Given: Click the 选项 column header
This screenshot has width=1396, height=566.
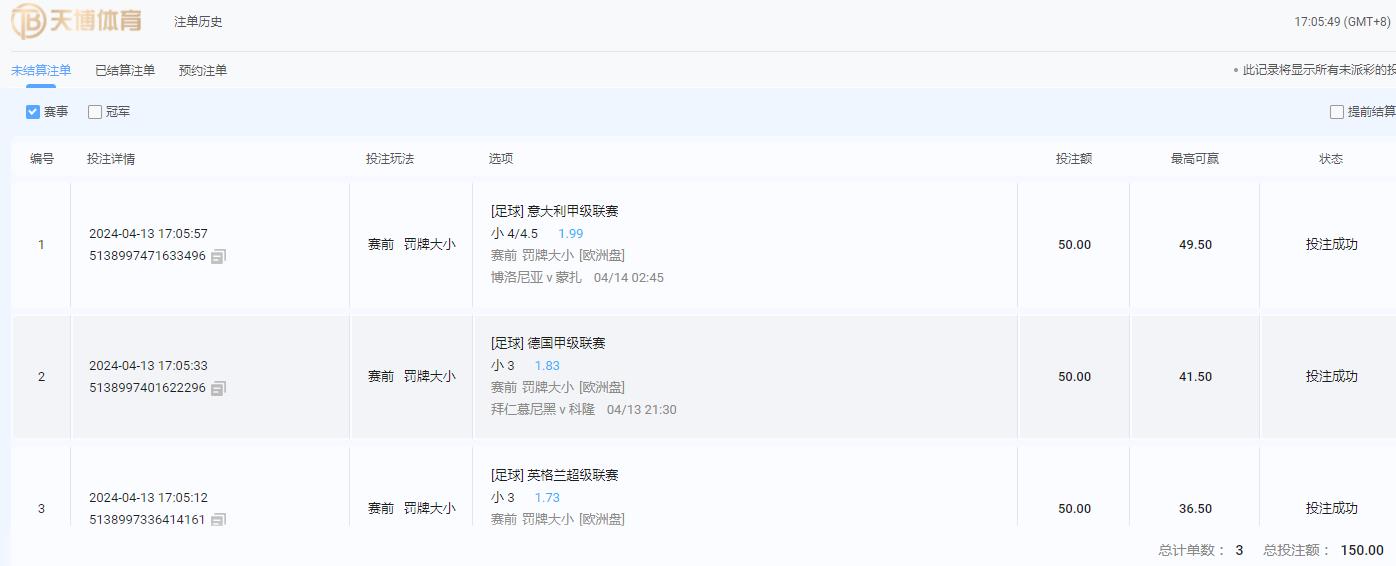Looking at the screenshot, I should pyautogui.click(x=501, y=159).
